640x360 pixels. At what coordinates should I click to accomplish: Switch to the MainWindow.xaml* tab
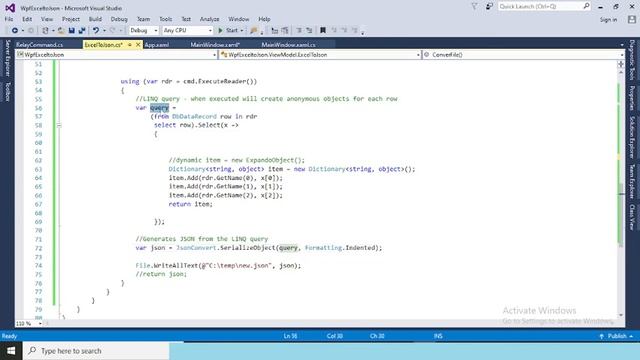[215, 45]
